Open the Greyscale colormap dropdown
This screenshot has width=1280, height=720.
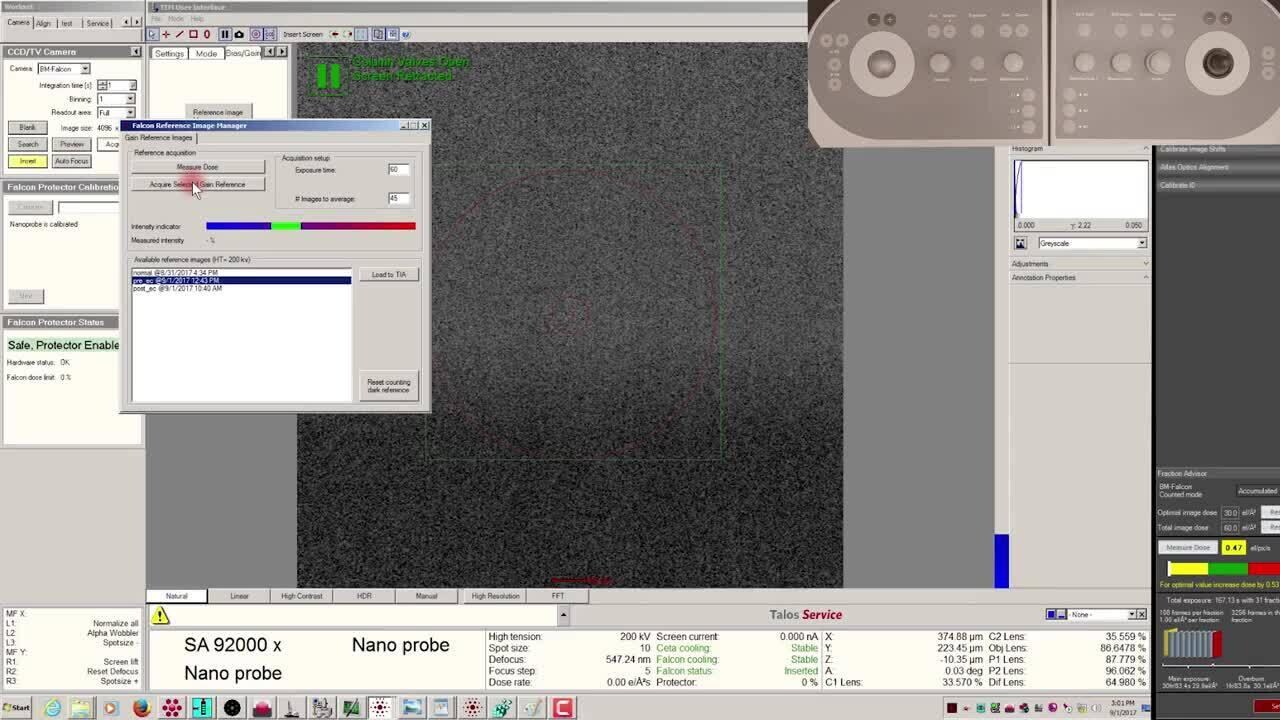1141,243
